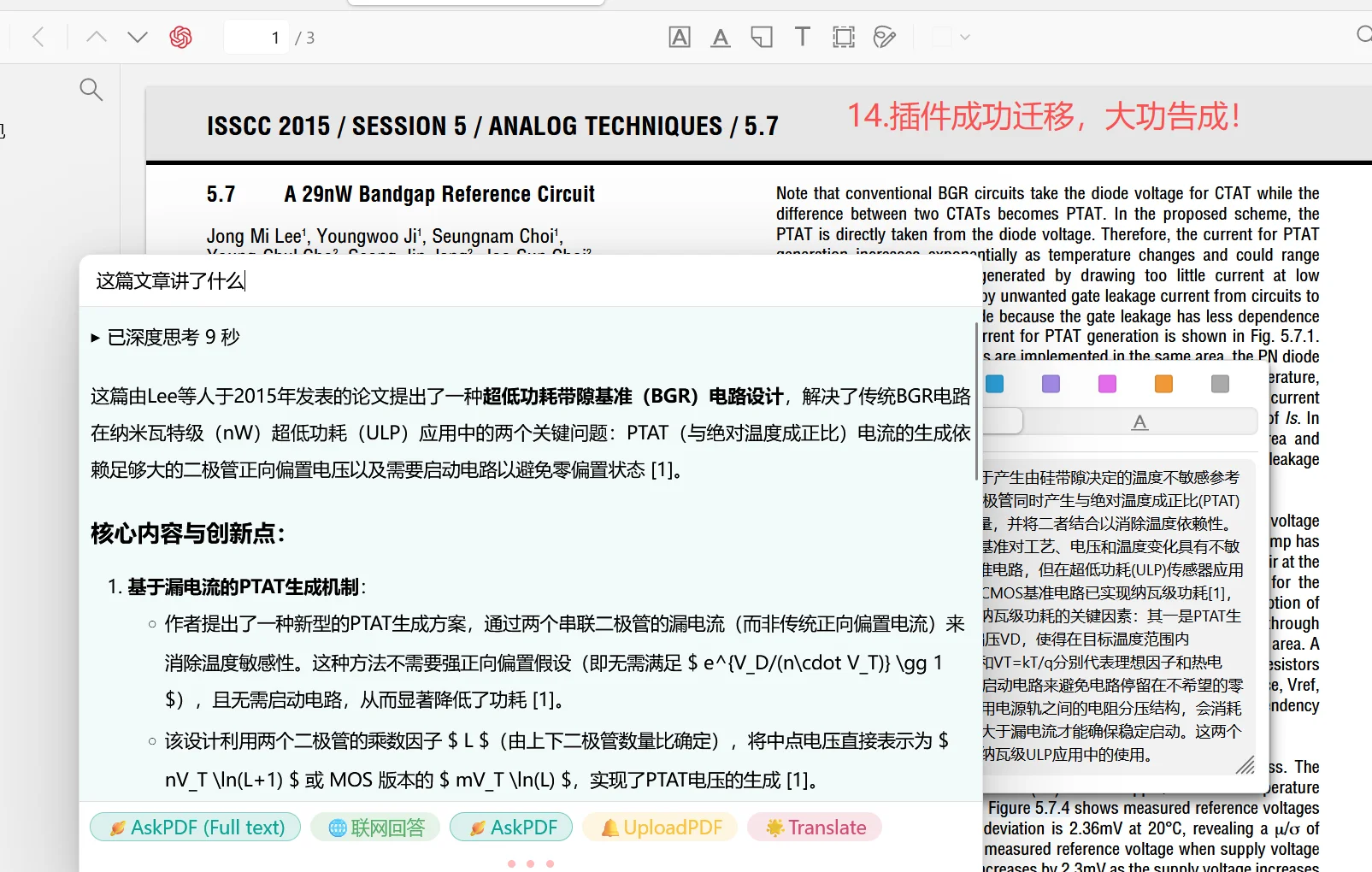Click the 'AskPDF (Full text)' button
This screenshot has height=872, width=1372.
pyautogui.click(x=195, y=827)
